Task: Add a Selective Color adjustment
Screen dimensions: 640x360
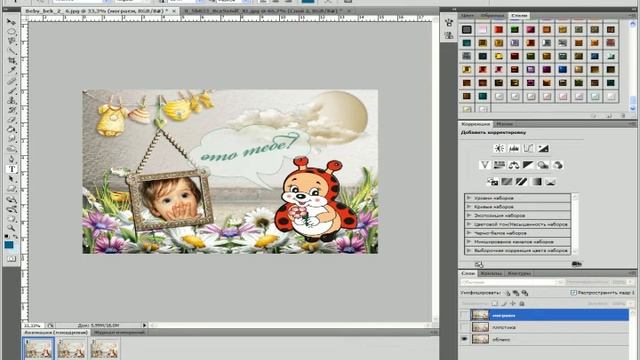Action: click(551, 182)
